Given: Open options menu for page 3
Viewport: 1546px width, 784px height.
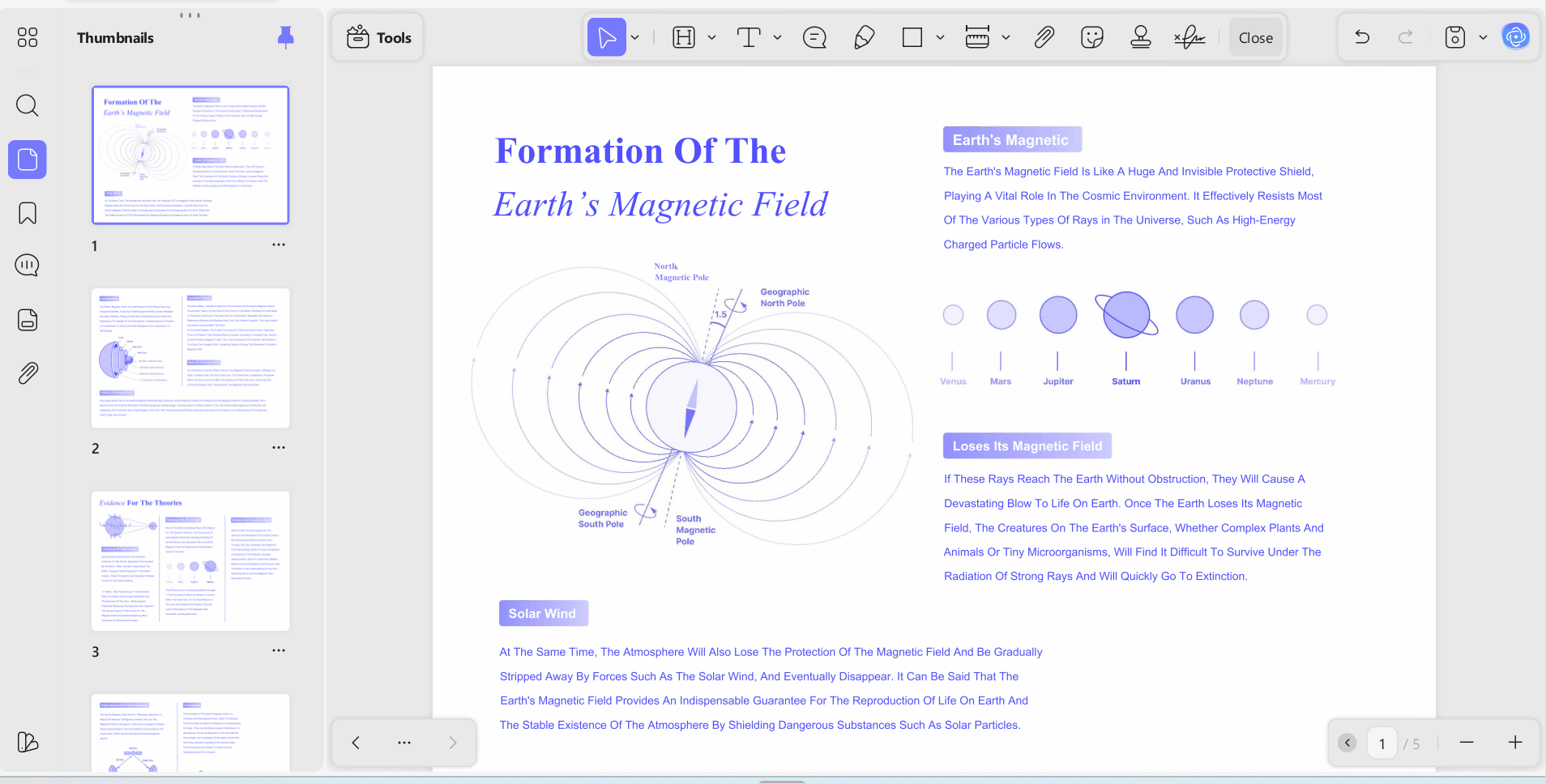Looking at the screenshot, I should tap(279, 650).
